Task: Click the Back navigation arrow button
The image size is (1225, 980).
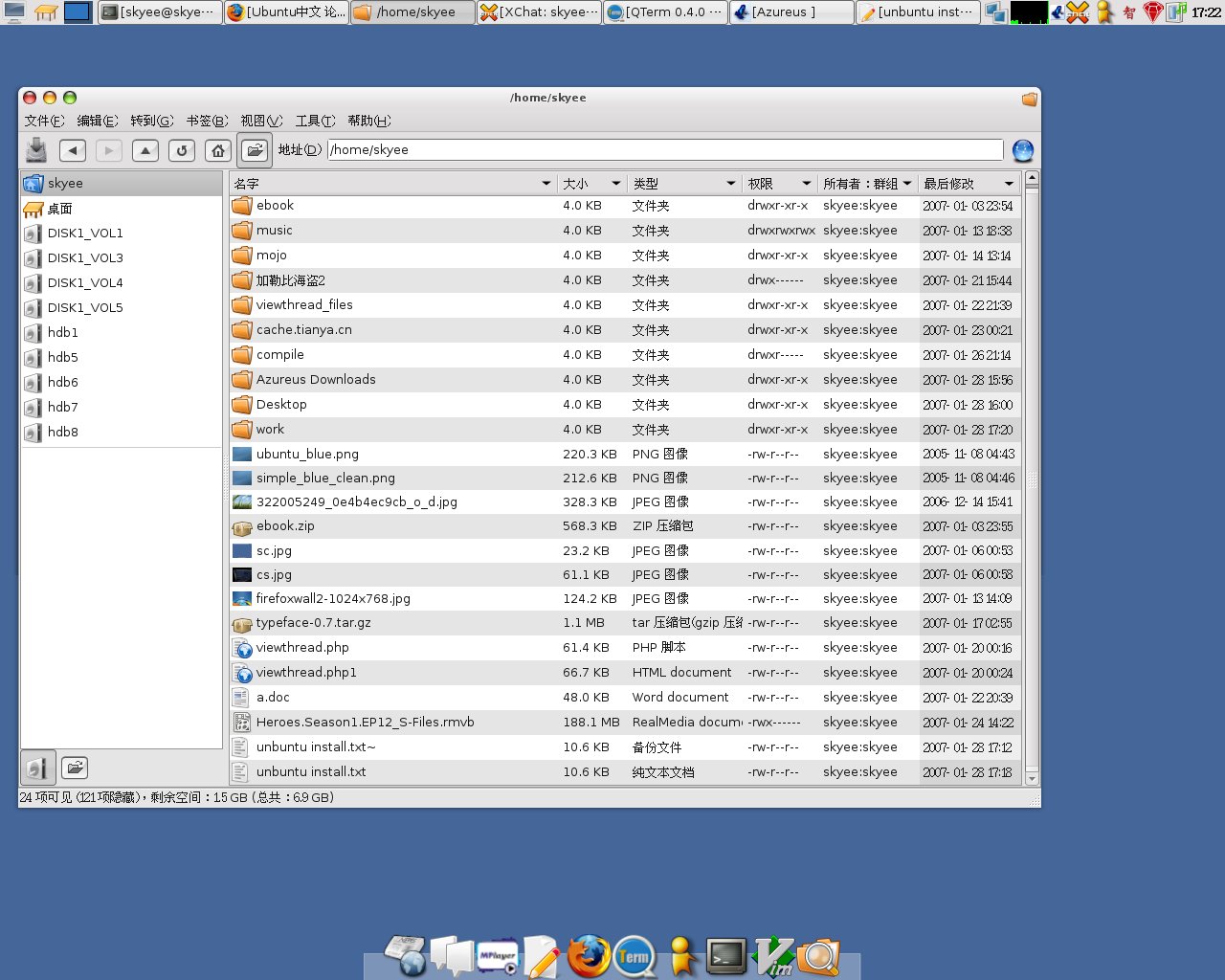Action: coord(73,150)
